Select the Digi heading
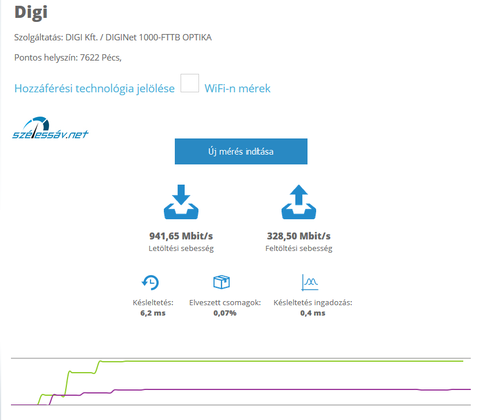This screenshot has width=480, height=420. pyautogui.click(x=31, y=13)
